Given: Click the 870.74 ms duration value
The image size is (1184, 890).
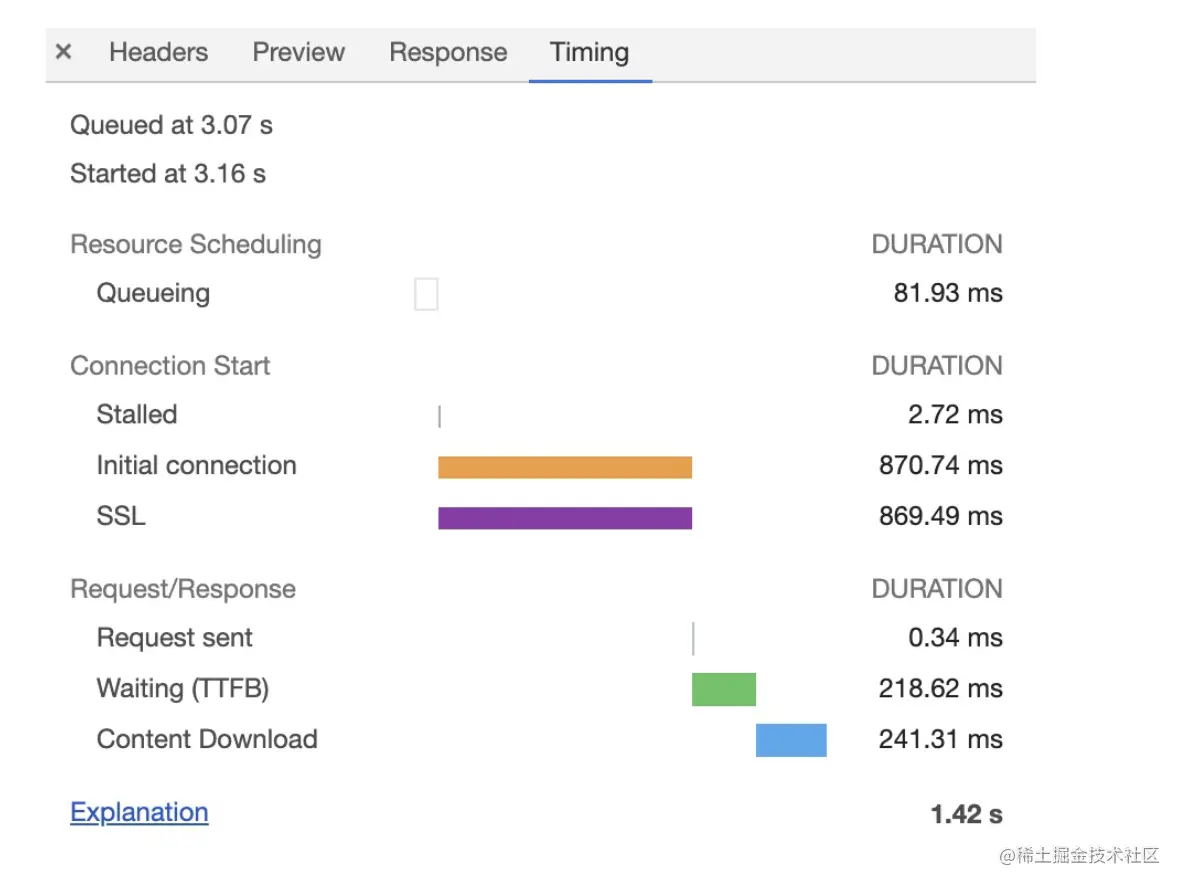Looking at the screenshot, I should click(940, 466).
